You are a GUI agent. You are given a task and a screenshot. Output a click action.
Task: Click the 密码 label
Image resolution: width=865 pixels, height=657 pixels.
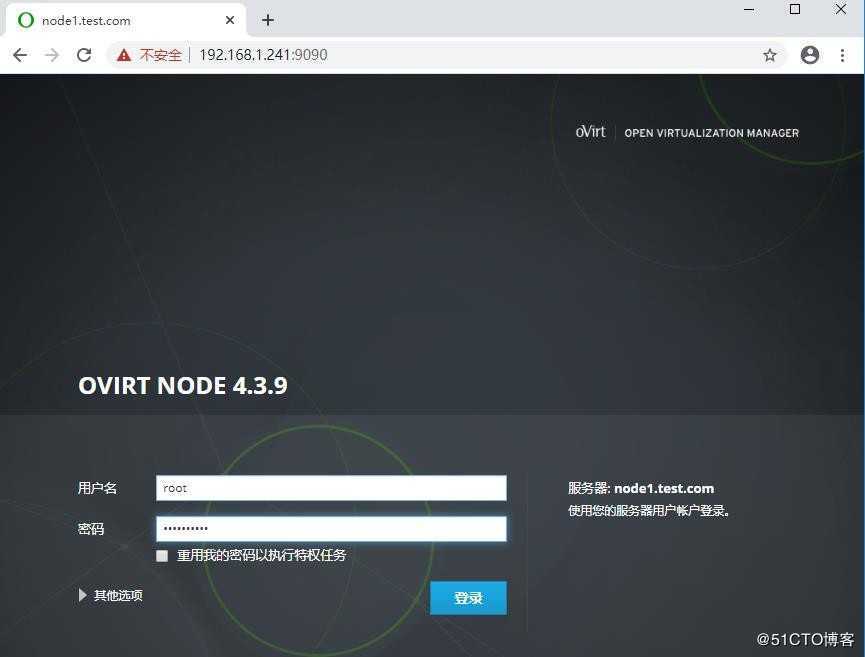[x=90, y=529]
